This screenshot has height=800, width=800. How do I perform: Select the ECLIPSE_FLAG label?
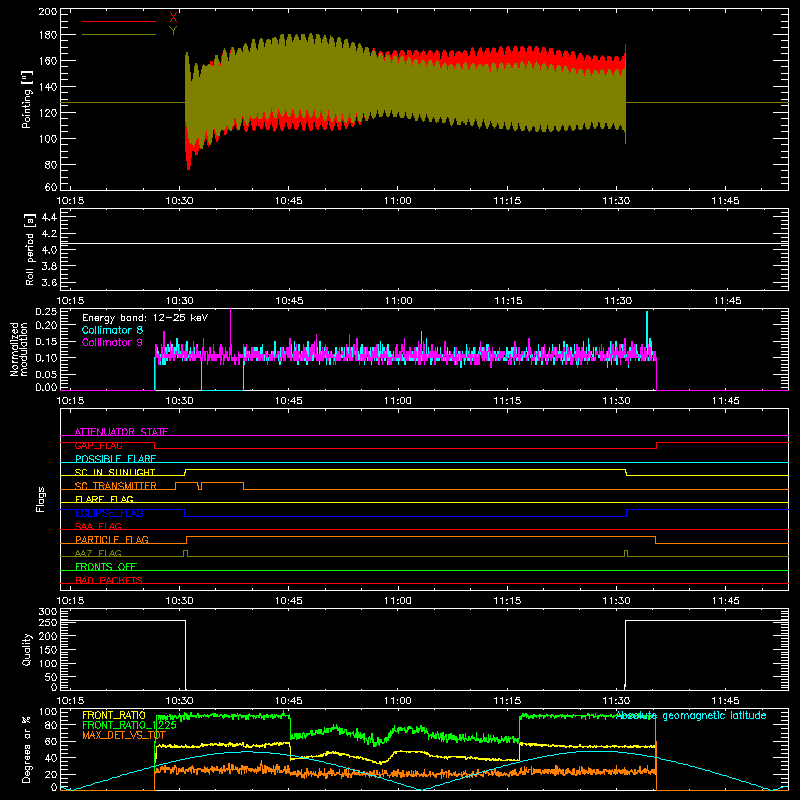[109, 513]
